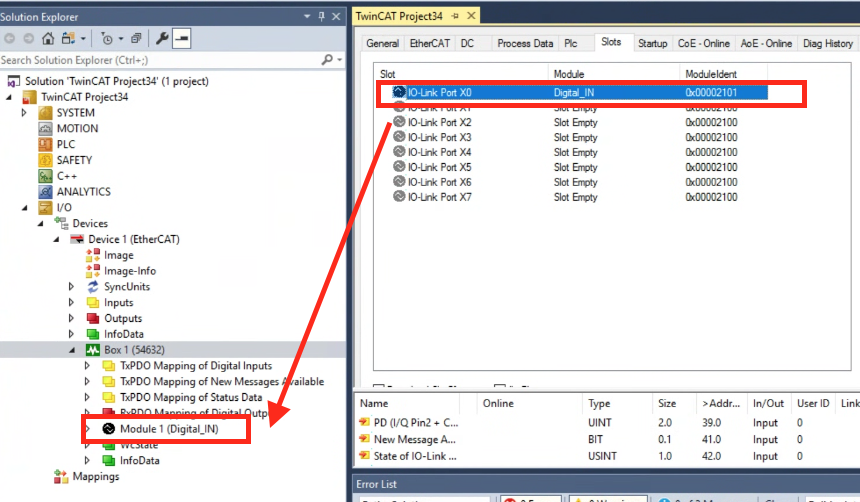This screenshot has height=502, width=860.
Task: Expand TxPDO Mapping of Status Data node
Action: (x=87, y=397)
